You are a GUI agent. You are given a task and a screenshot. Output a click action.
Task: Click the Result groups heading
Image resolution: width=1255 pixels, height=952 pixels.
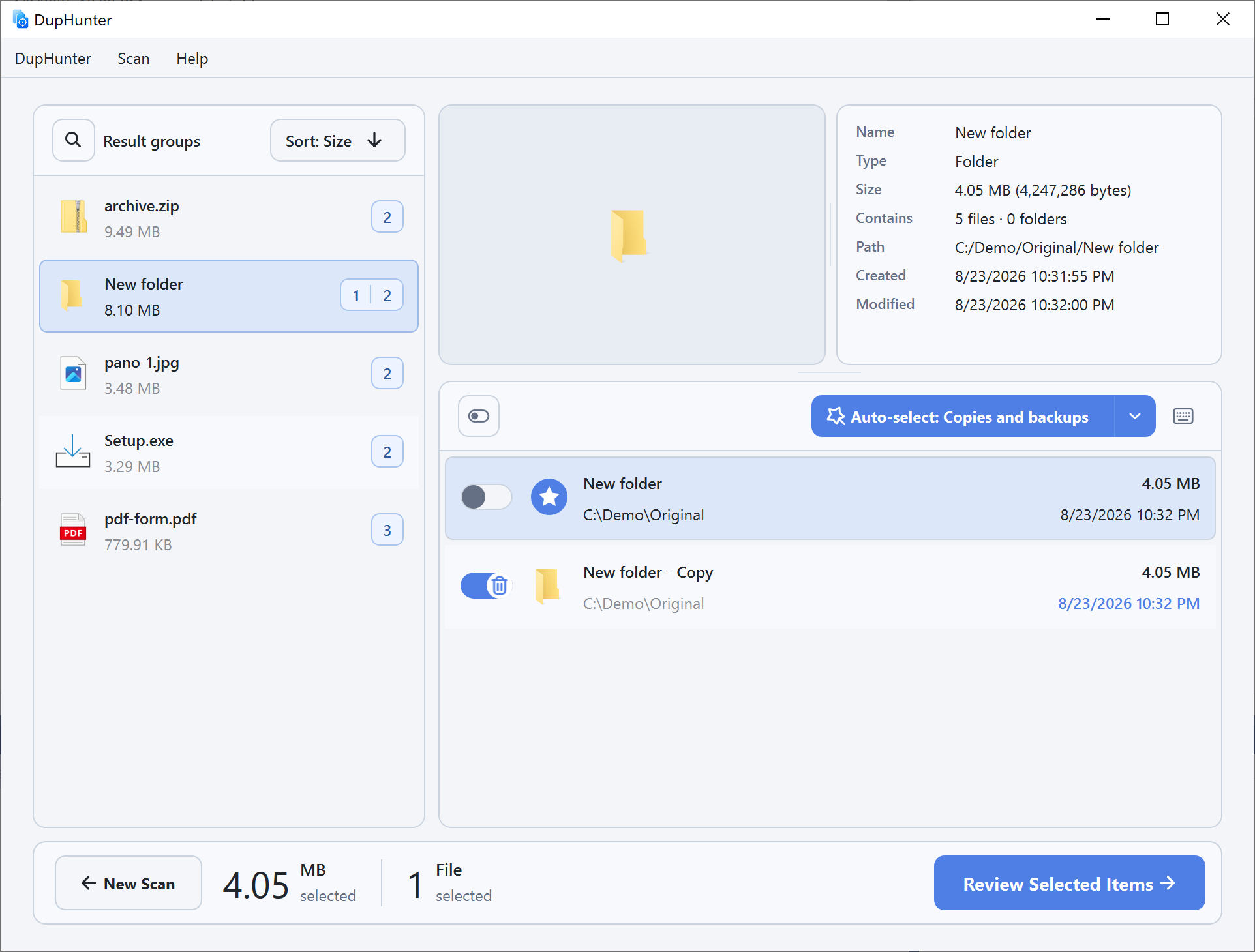(x=152, y=141)
